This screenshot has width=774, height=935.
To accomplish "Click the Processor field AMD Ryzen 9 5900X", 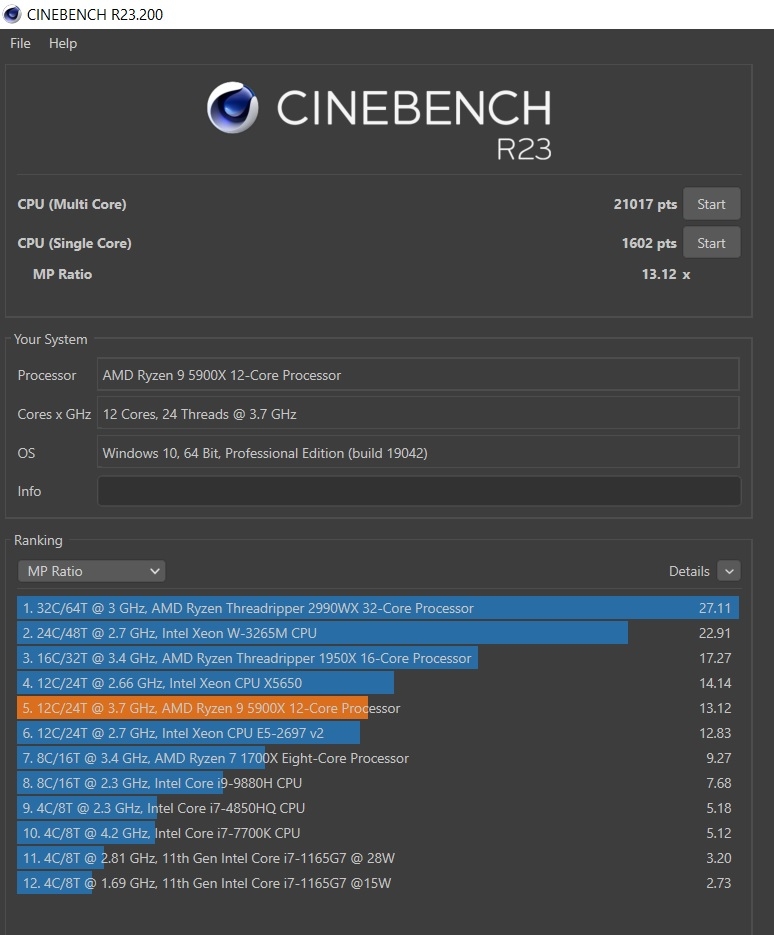I will pyautogui.click(x=418, y=374).
